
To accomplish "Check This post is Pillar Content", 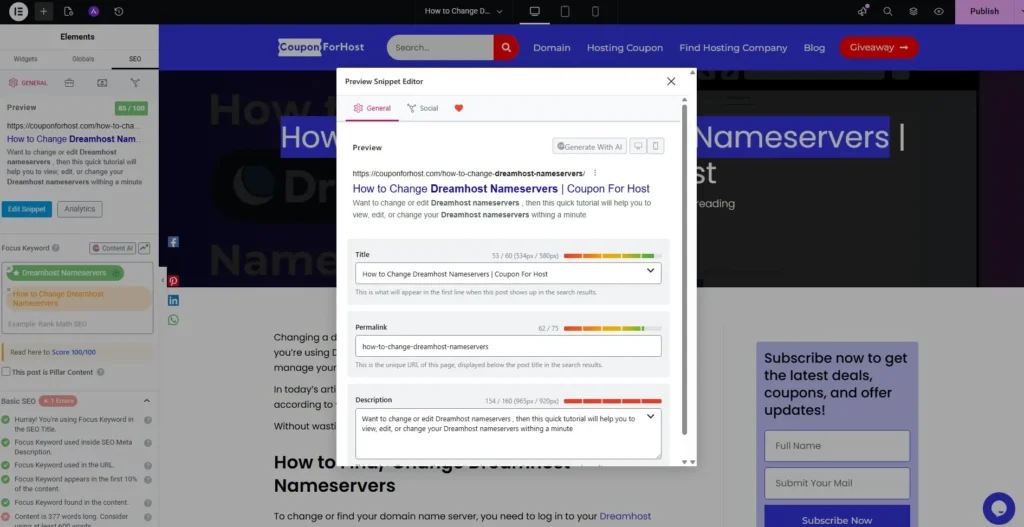I will point(6,372).
